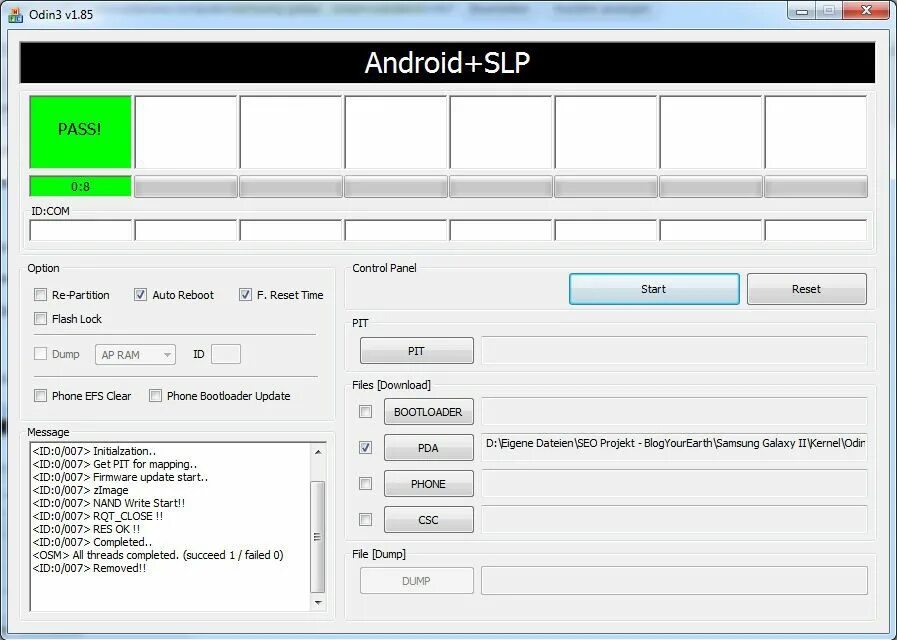897x640 pixels.
Task: Click the green PASS! status box
Action: (x=81, y=132)
